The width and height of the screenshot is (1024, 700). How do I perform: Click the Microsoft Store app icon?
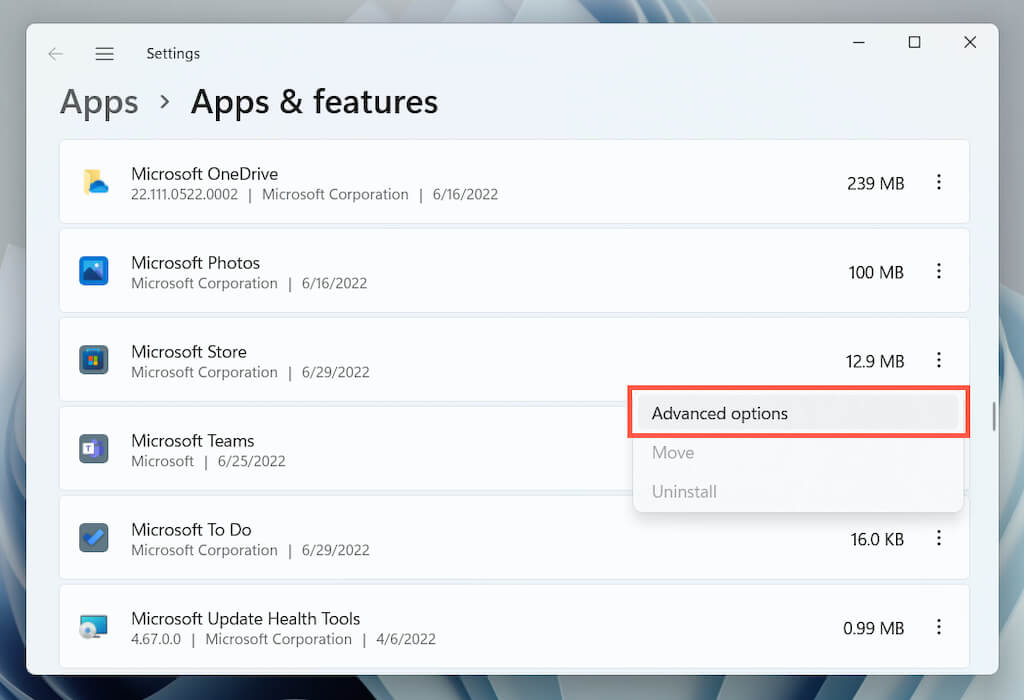(x=94, y=360)
